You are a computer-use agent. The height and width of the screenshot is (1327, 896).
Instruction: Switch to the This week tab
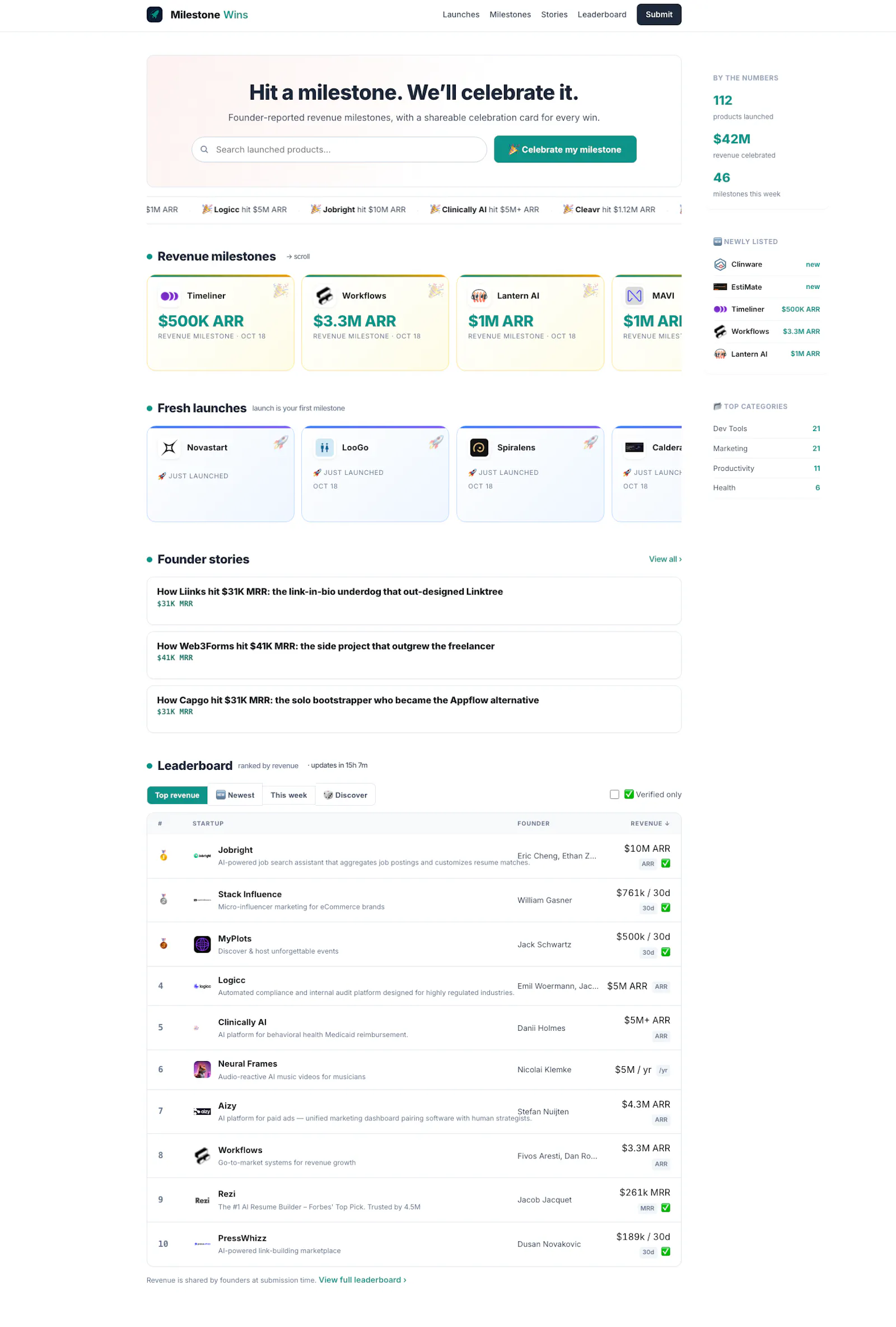pos(288,795)
